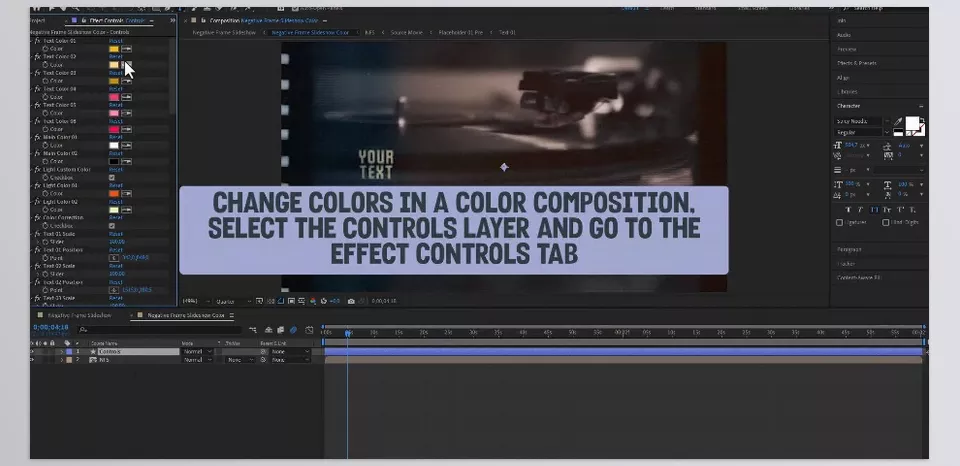Toggle the Light Custom Color checkbox
This screenshot has height=466, width=960.
111,178
